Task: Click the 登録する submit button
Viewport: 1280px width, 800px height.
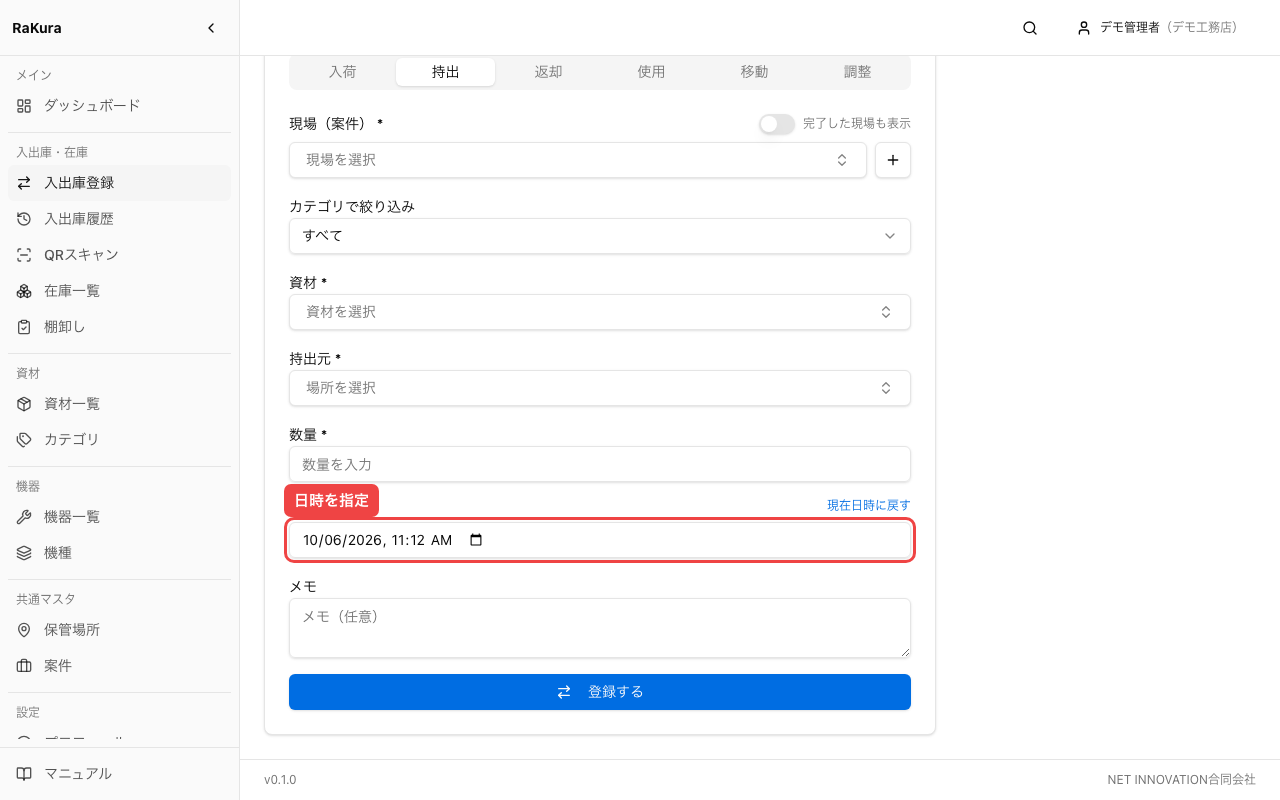Action: pos(600,692)
